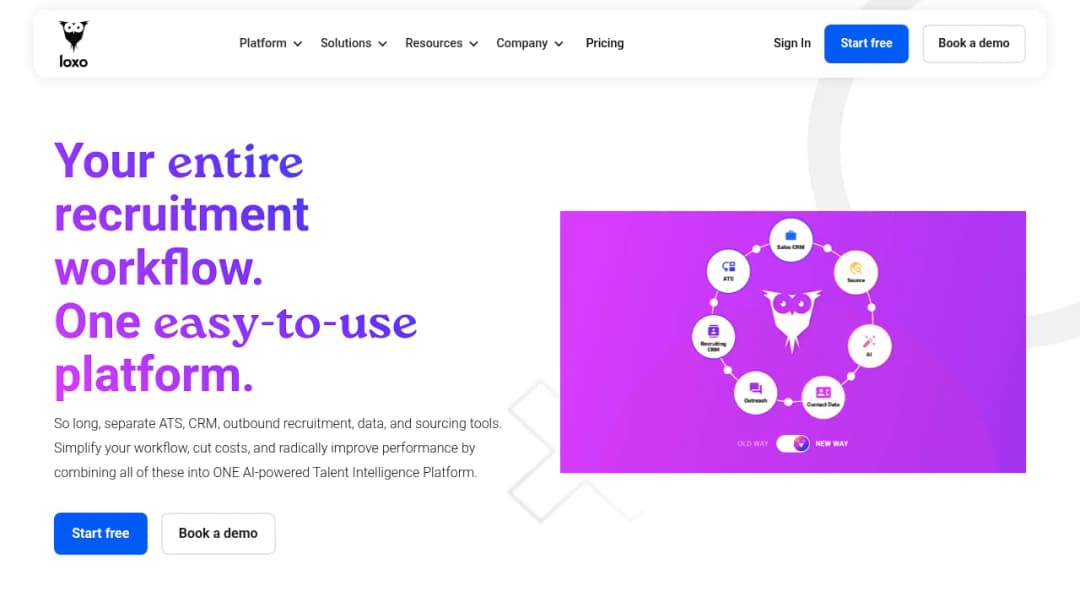Select the Sales CRM briefcase icon
This screenshot has width=1080, height=608.
coord(791,240)
